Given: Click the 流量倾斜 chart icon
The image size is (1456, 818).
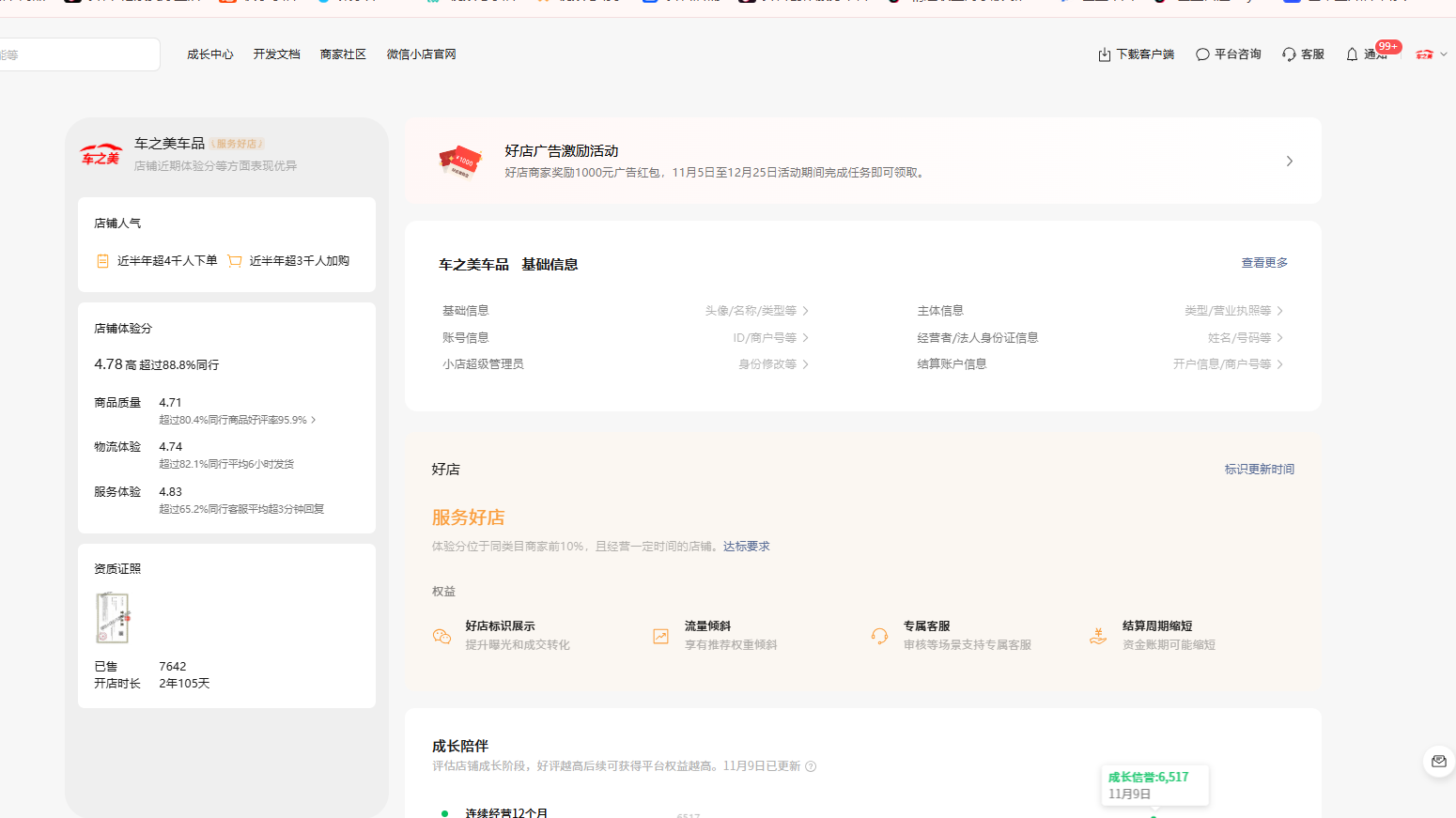Looking at the screenshot, I should pyautogui.click(x=661, y=636).
